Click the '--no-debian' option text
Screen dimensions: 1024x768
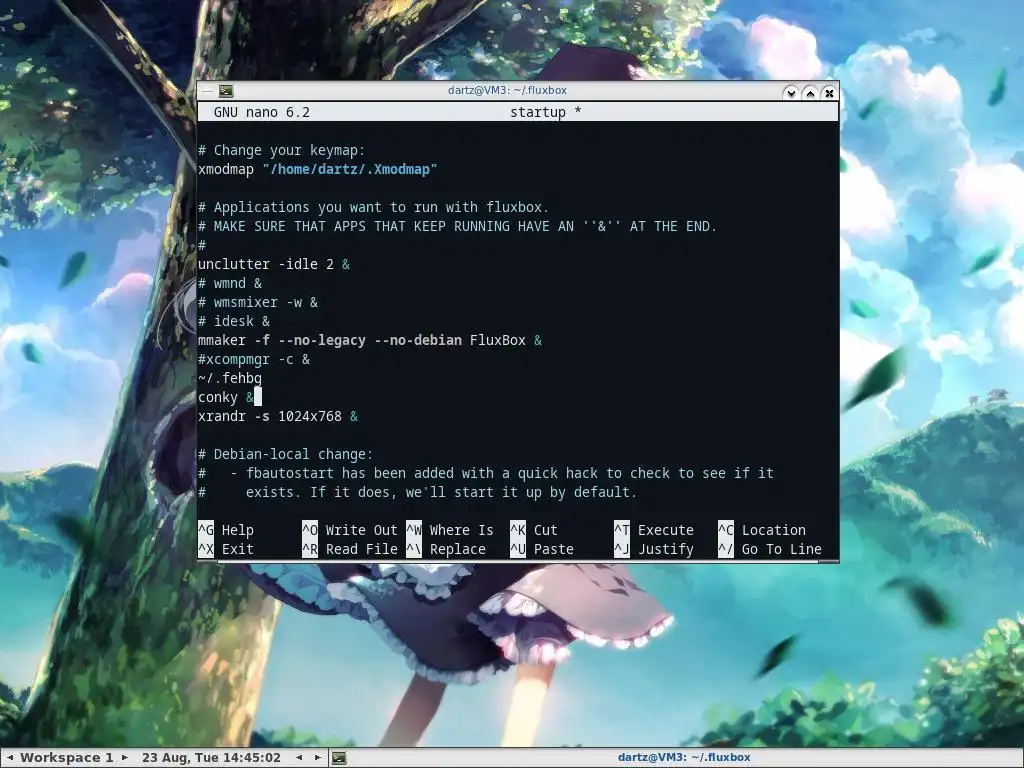coord(417,340)
